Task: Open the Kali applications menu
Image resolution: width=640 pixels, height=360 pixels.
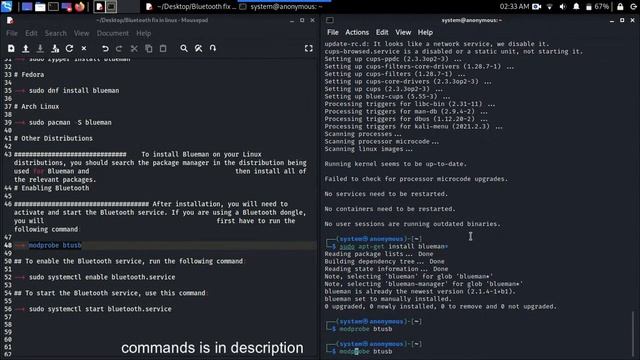Action: click(x=7, y=6)
